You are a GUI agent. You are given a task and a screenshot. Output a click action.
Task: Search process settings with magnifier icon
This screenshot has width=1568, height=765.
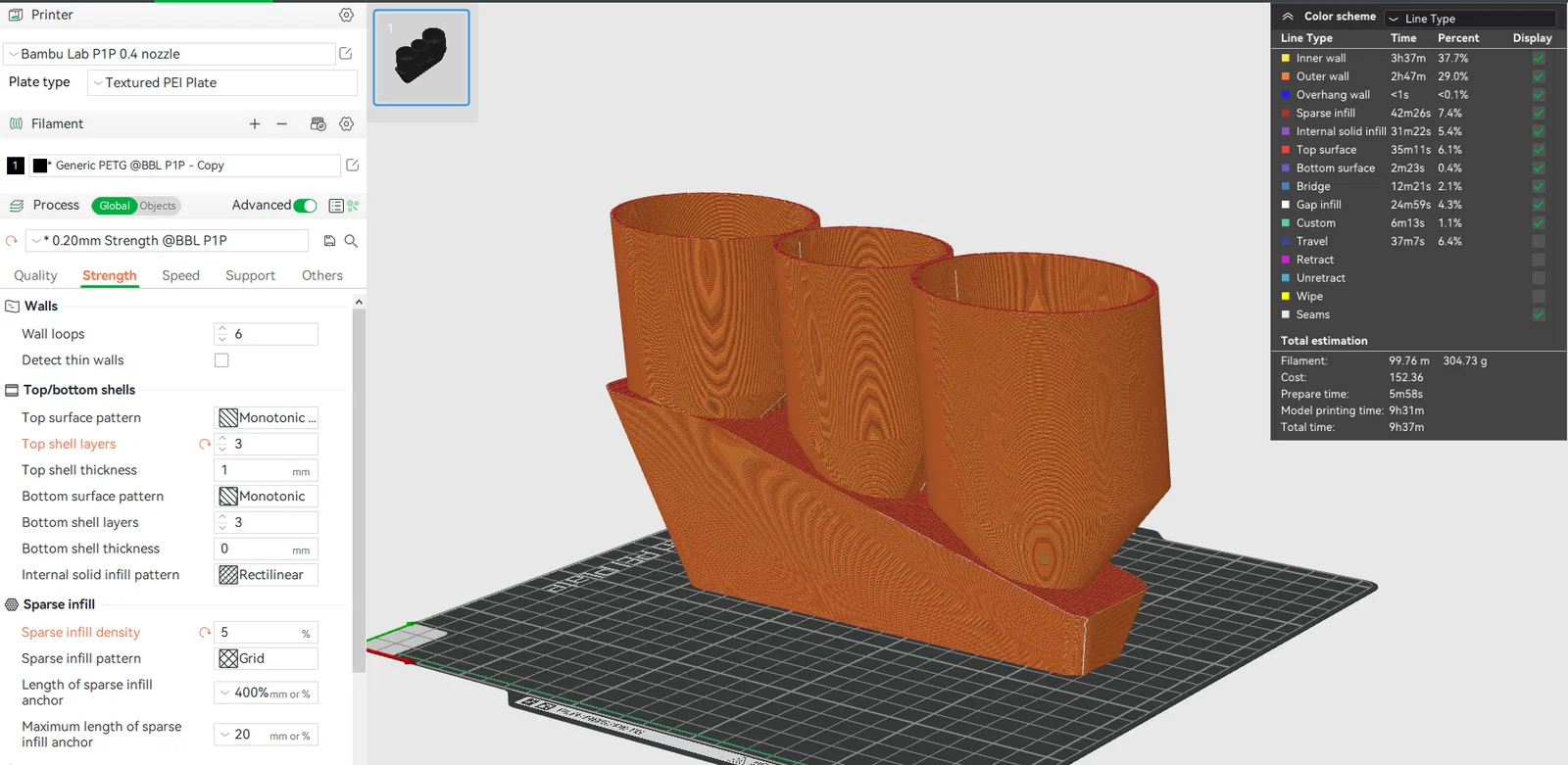(351, 241)
